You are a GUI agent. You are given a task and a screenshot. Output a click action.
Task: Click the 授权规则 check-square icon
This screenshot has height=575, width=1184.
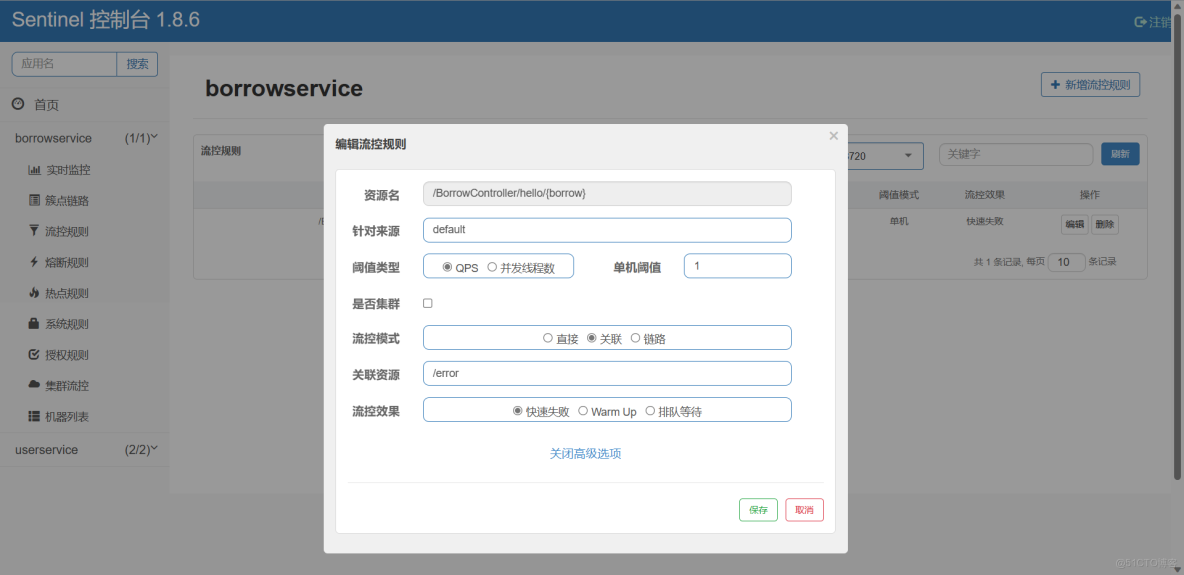[x=34, y=354]
